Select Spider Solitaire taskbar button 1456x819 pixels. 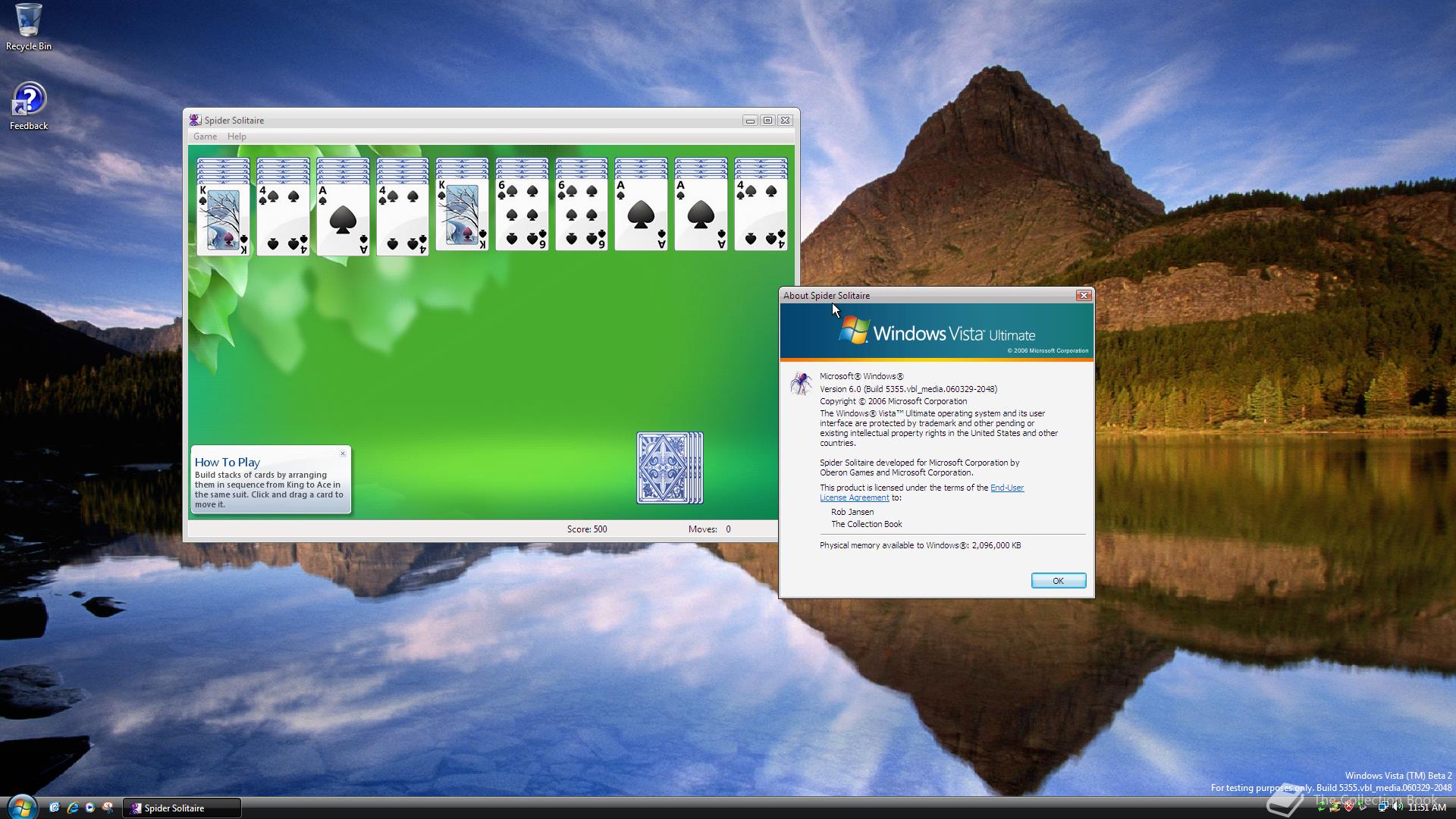coord(182,808)
